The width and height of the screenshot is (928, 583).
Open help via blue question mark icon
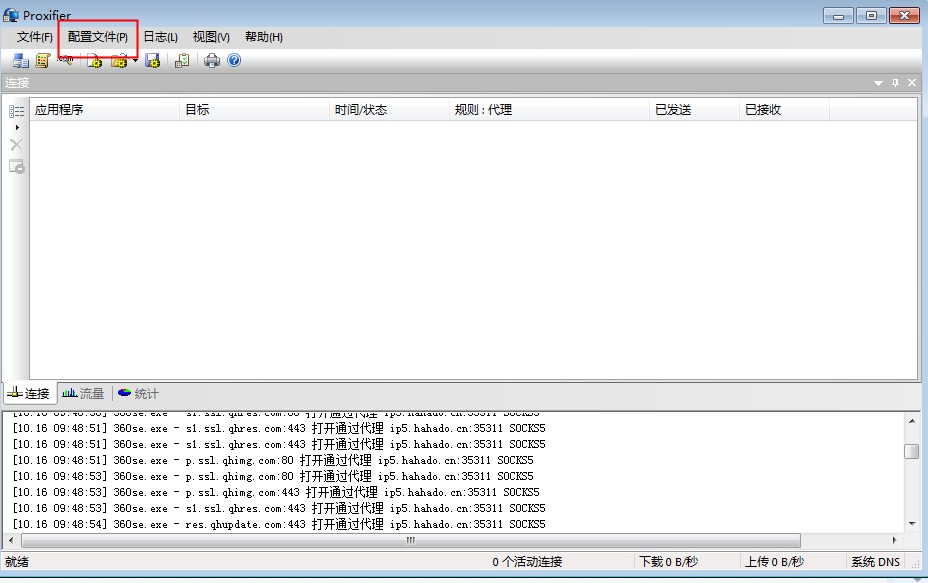234,60
